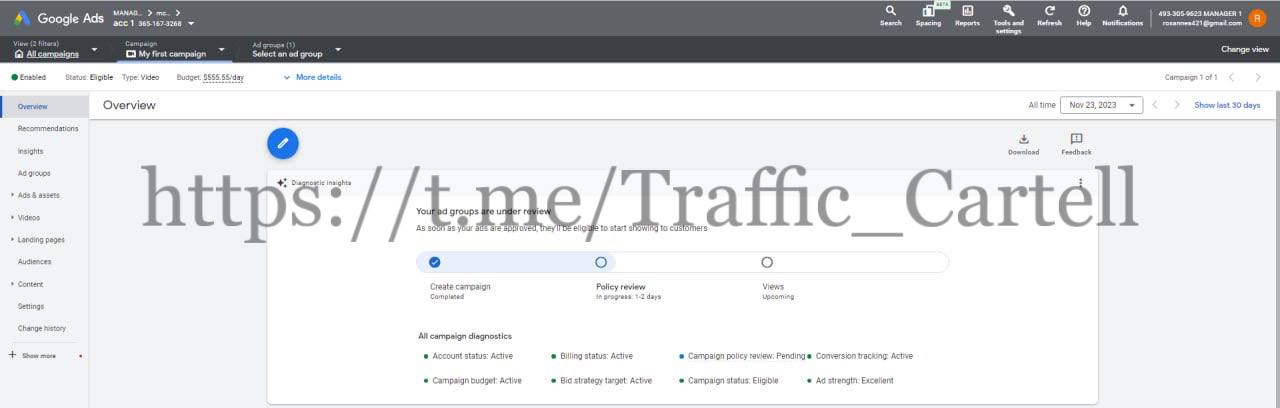Open the account avatar R
The image size is (1280, 408).
pos(1257,18)
